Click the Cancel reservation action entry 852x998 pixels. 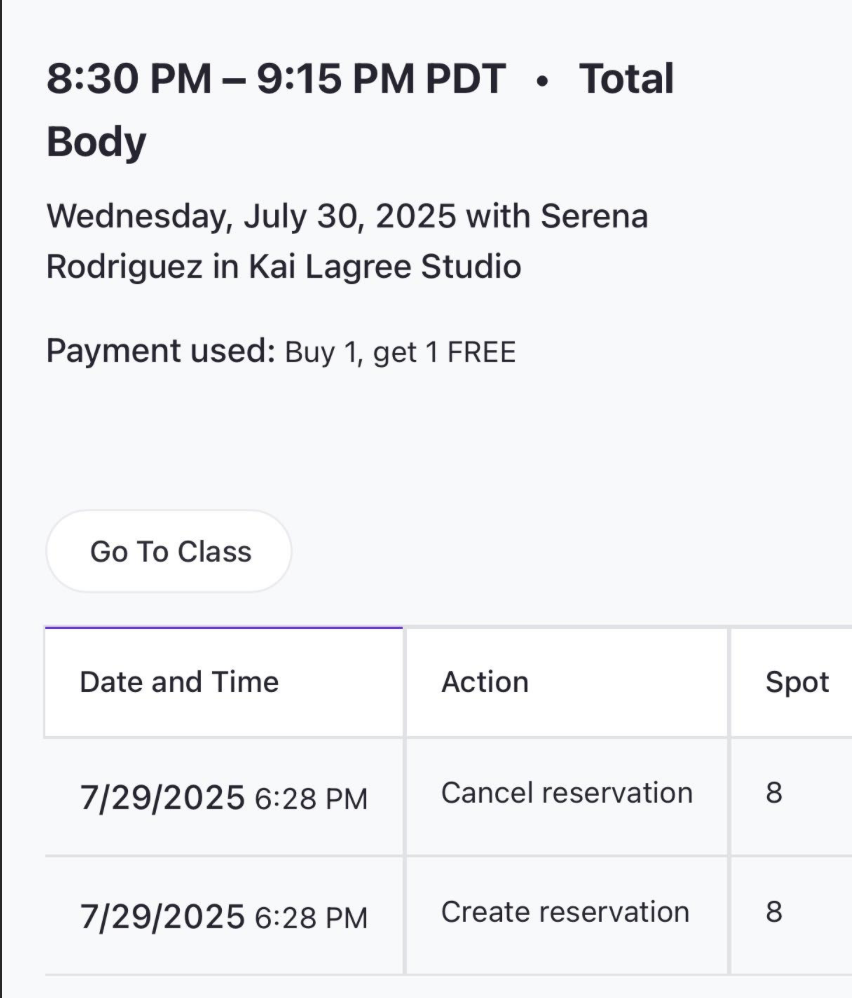(x=566, y=793)
